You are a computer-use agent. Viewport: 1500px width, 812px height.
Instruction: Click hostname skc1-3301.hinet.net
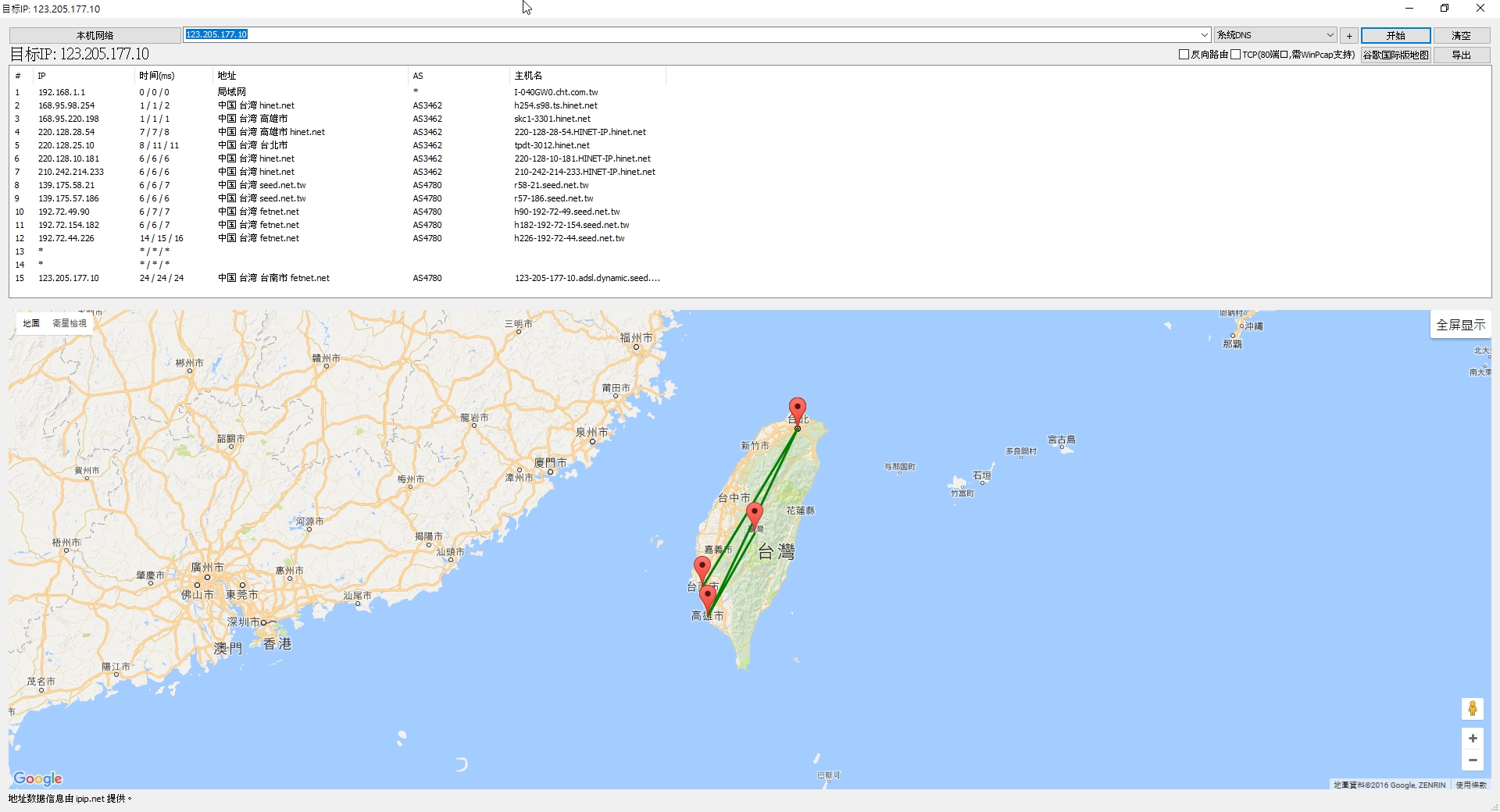[552, 119]
